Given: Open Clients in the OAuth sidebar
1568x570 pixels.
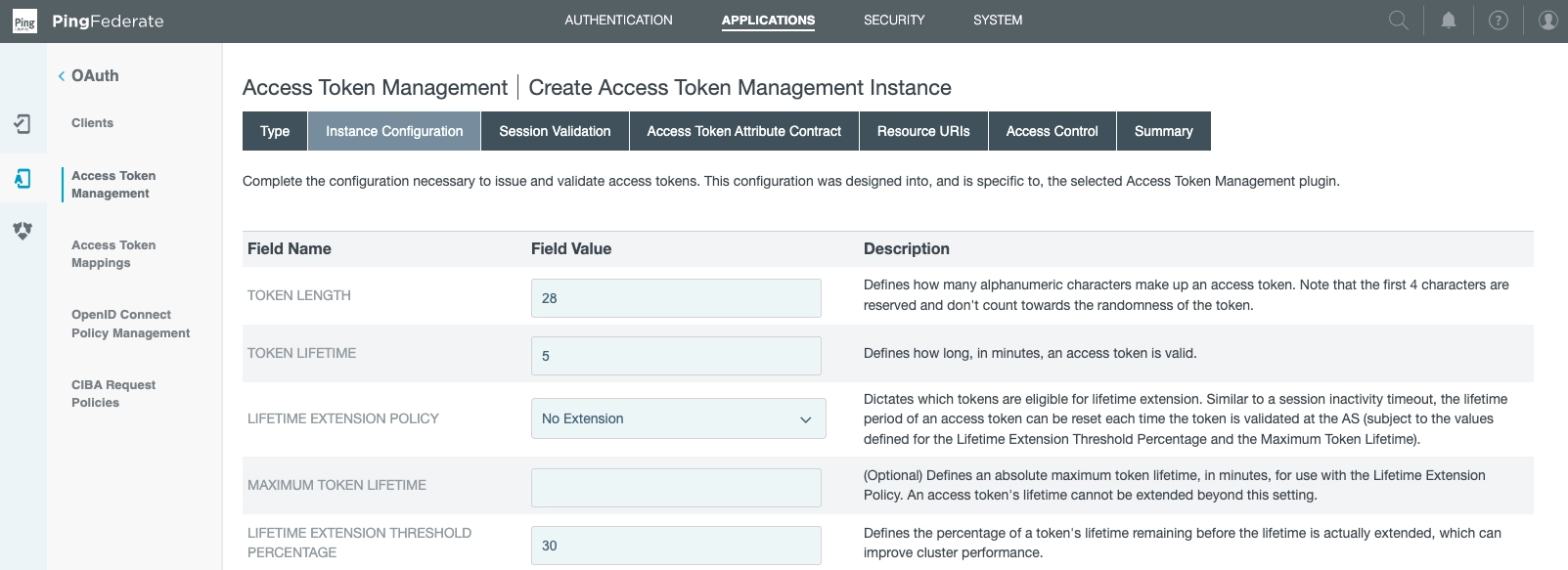Looking at the screenshot, I should [x=92, y=123].
